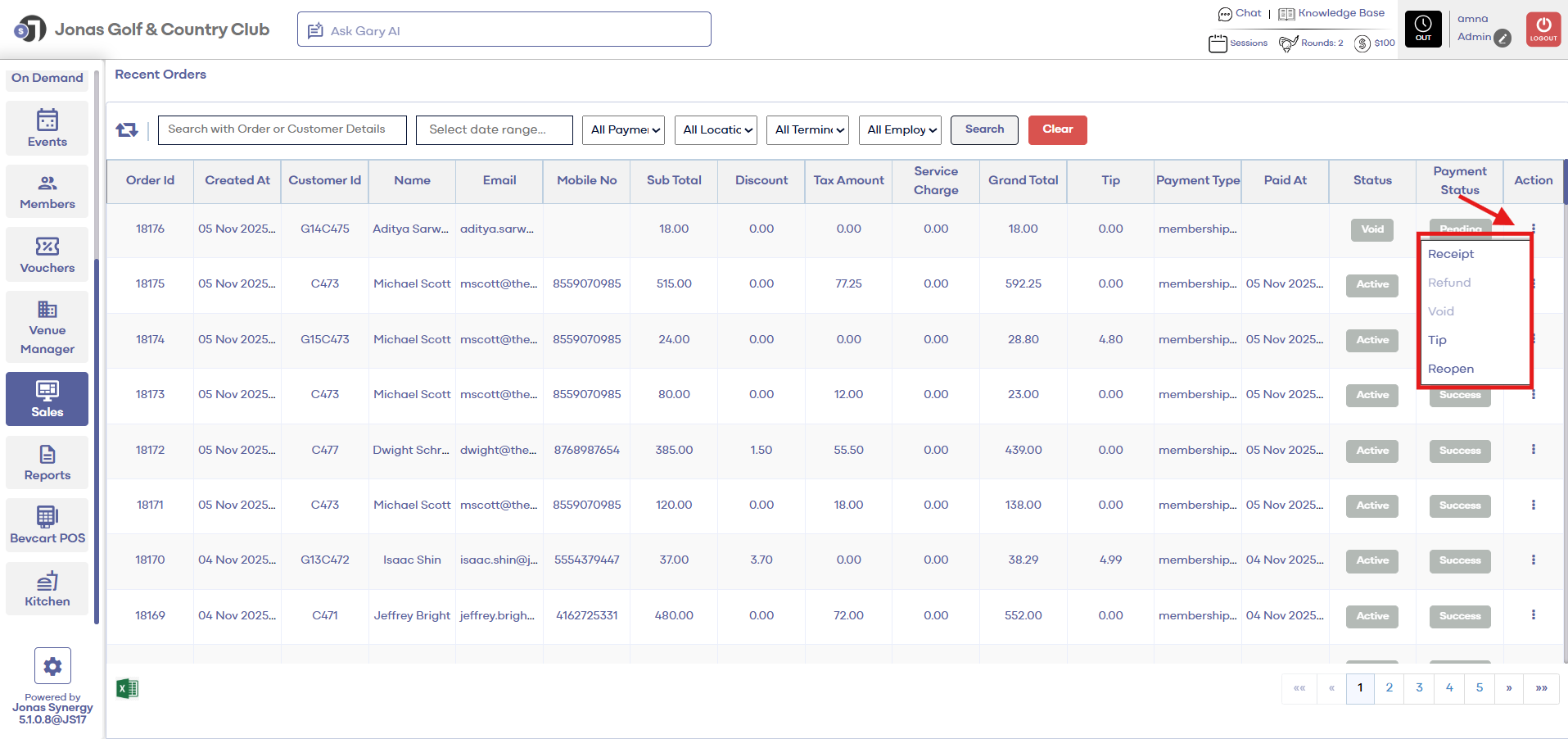
Task: Choose Reopen from the action menu
Action: coord(1450,369)
